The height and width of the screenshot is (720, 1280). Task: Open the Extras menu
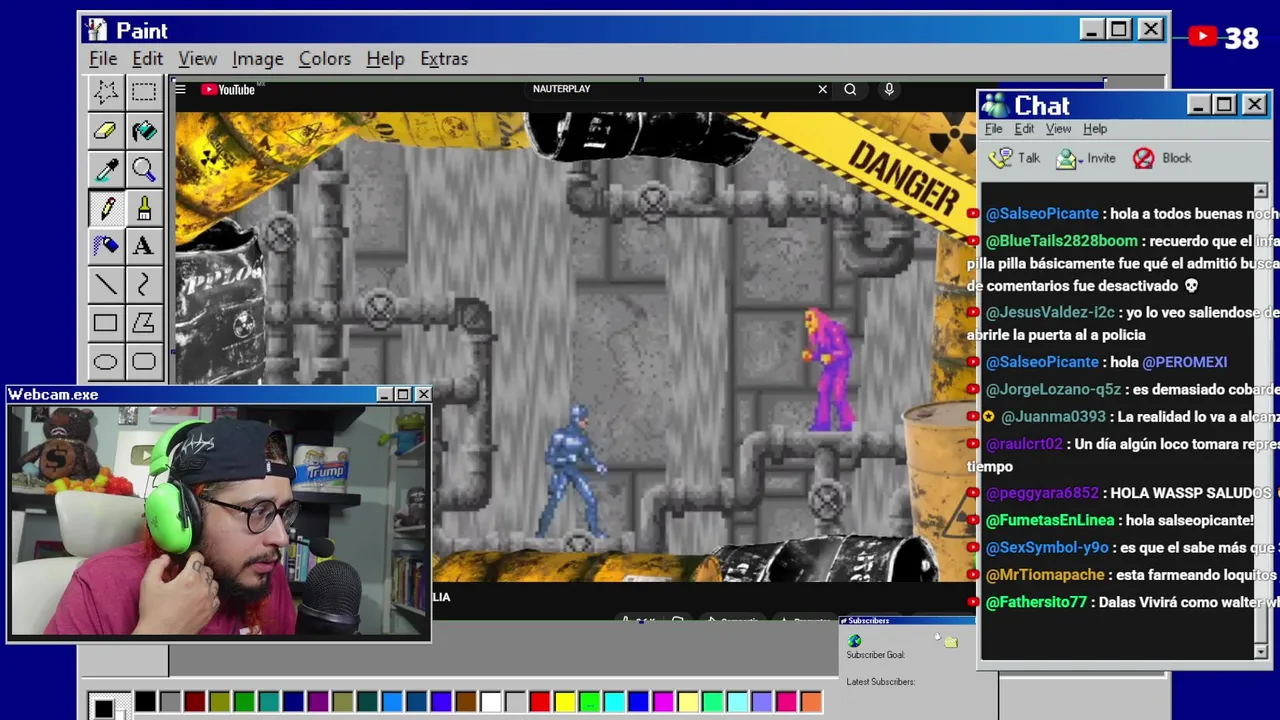click(444, 59)
